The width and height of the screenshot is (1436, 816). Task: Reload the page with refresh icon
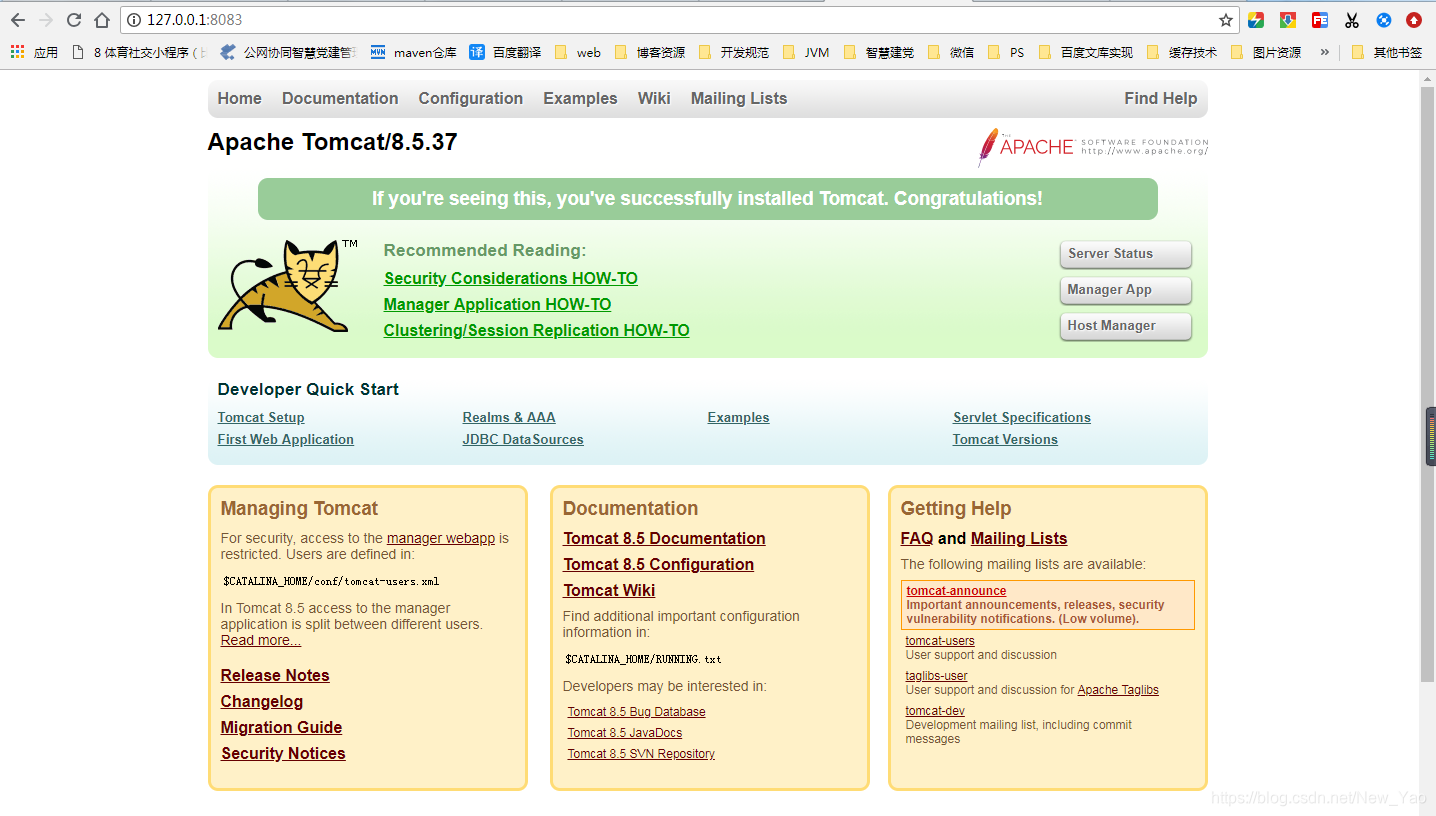pyautogui.click(x=74, y=20)
